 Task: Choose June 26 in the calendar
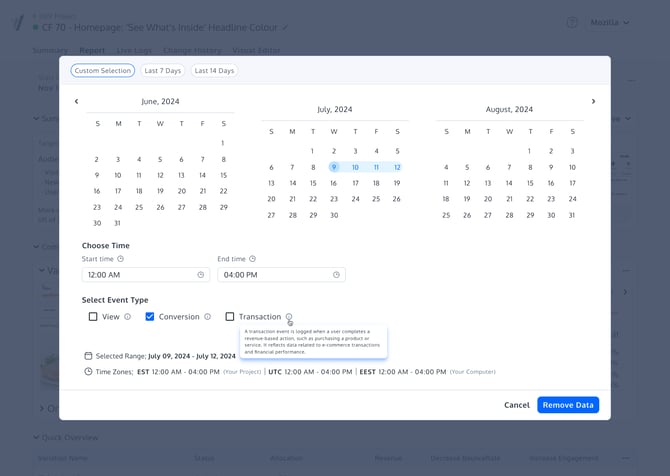click(160, 207)
